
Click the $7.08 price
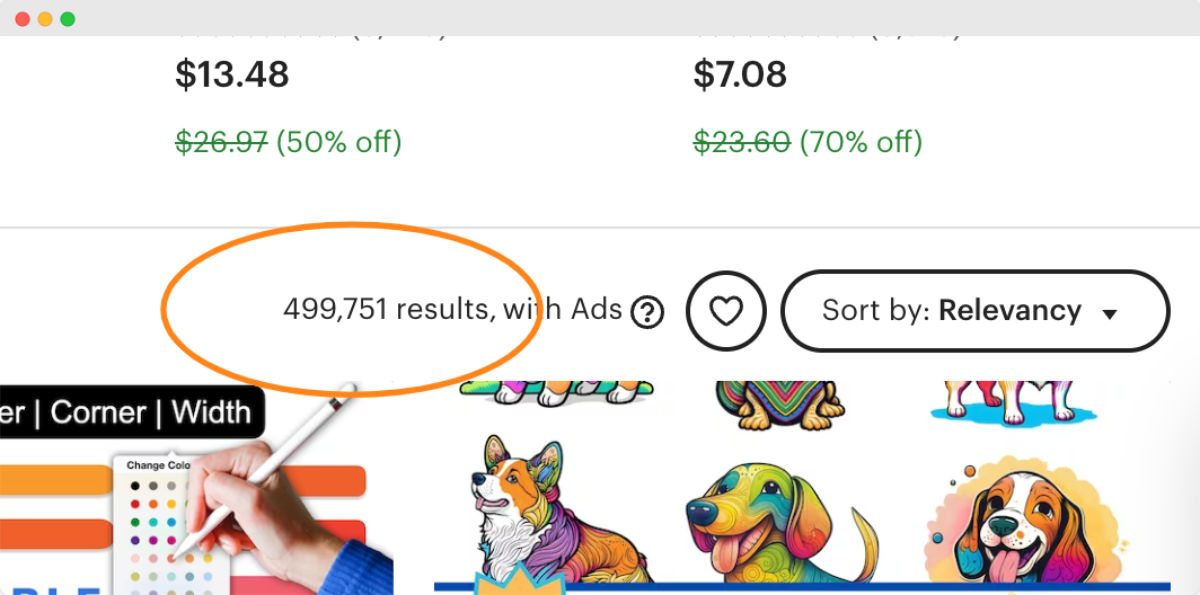pyautogui.click(x=740, y=75)
